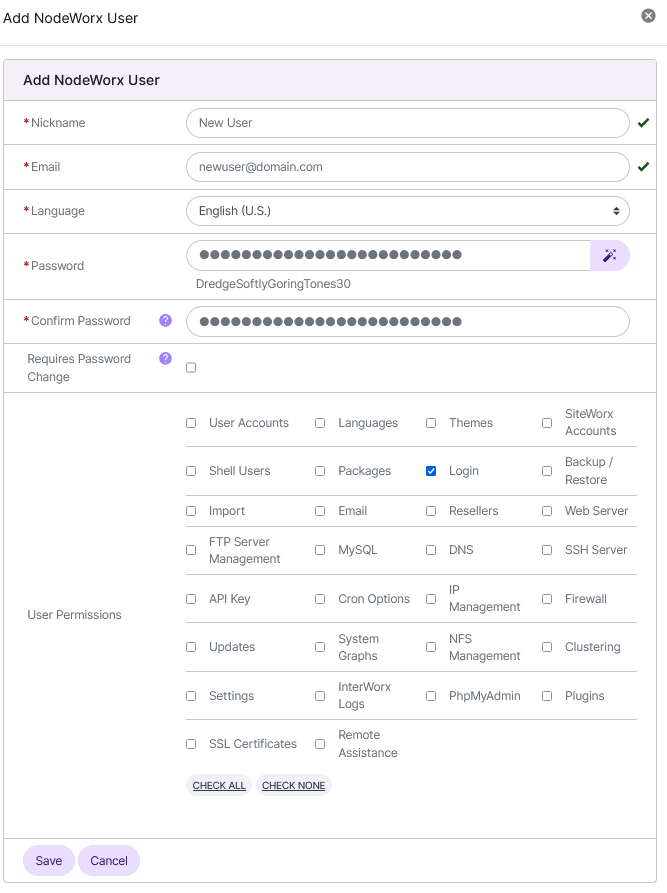Disable the Login permission
667x893 pixels.
pos(431,471)
